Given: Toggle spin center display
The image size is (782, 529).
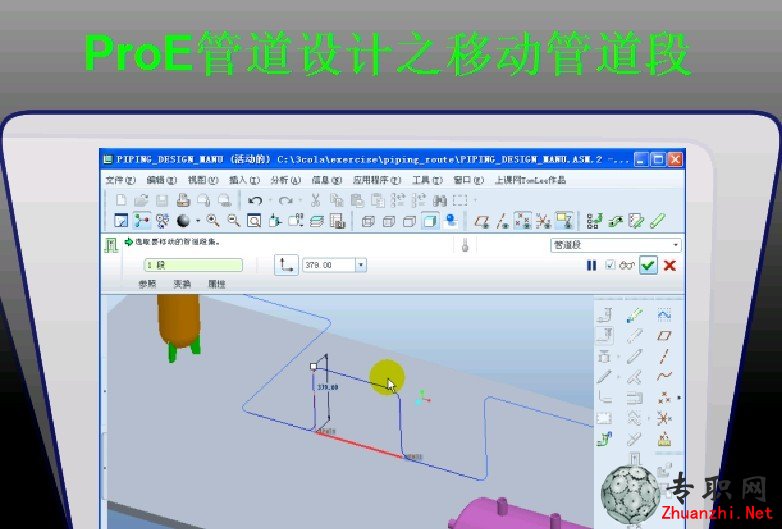Looking at the screenshot, I should 142,220.
